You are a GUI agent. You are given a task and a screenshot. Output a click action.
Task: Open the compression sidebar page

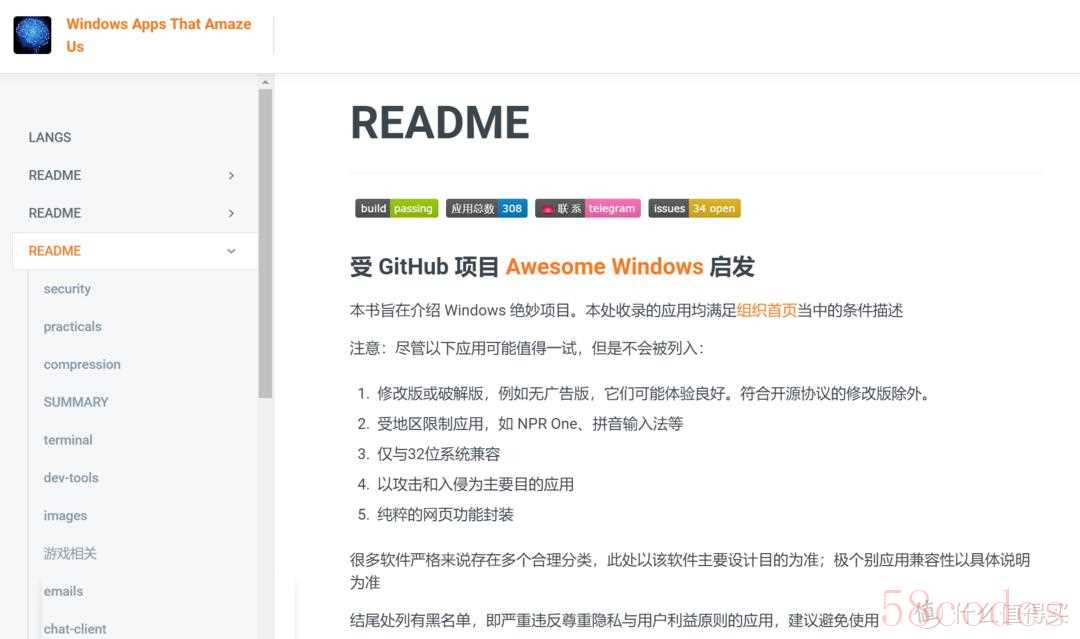[82, 364]
